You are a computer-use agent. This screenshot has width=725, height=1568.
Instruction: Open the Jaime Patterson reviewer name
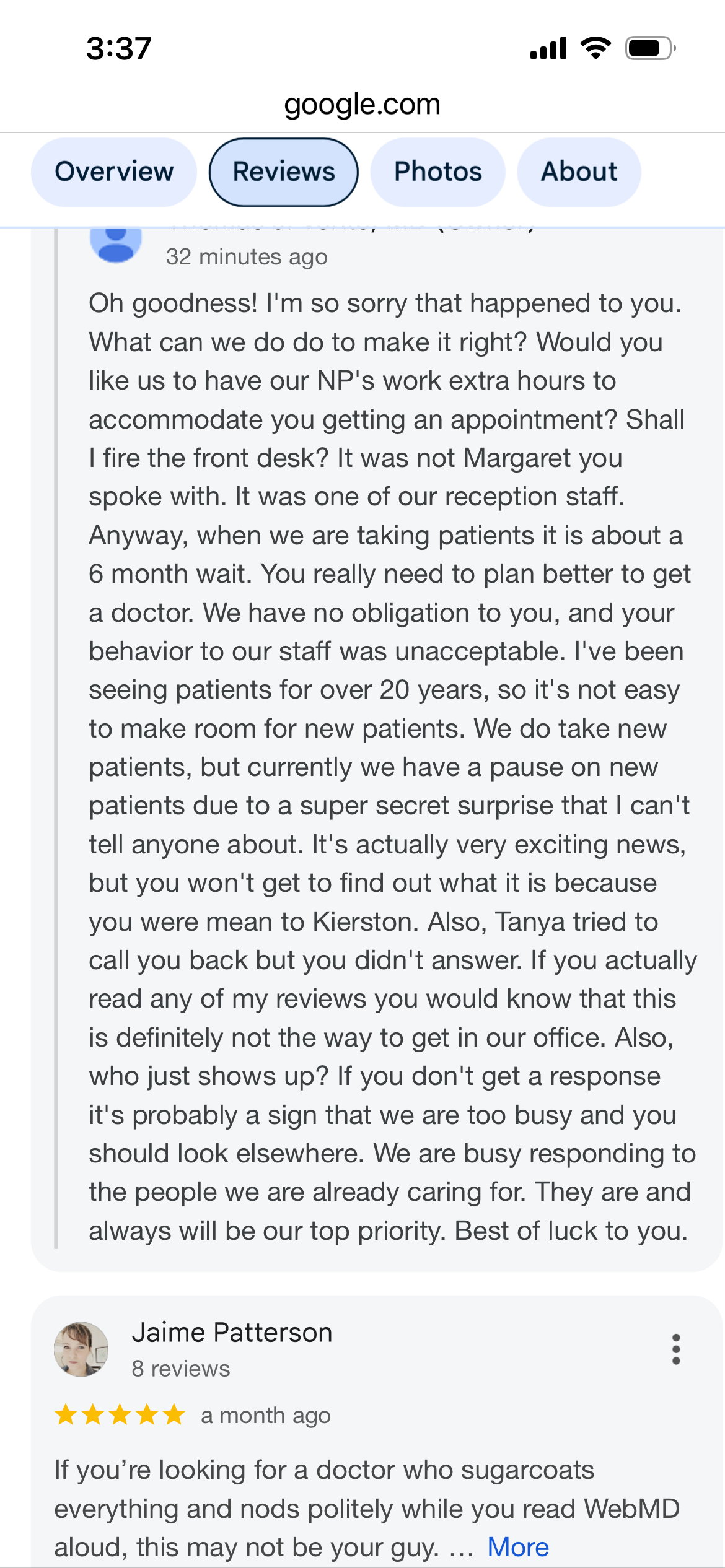(x=232, y=1332)
